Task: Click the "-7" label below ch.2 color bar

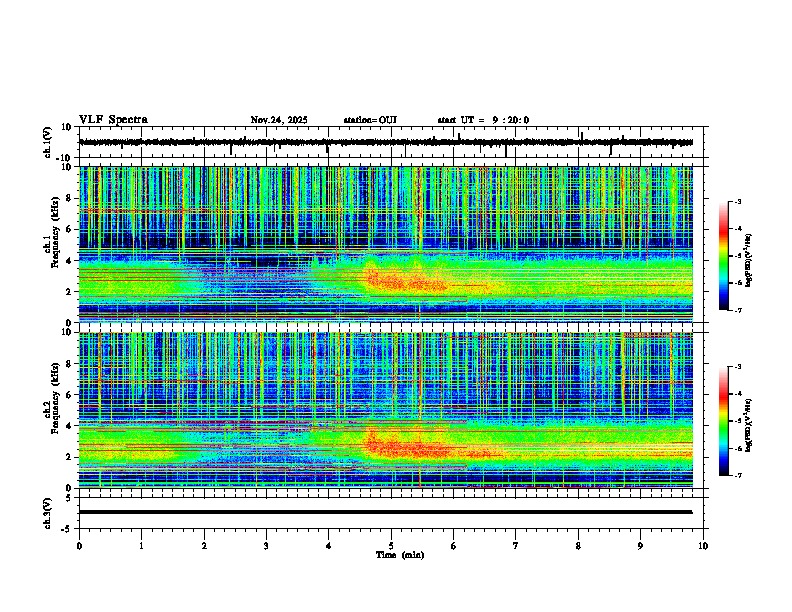Action: (737, 476)
